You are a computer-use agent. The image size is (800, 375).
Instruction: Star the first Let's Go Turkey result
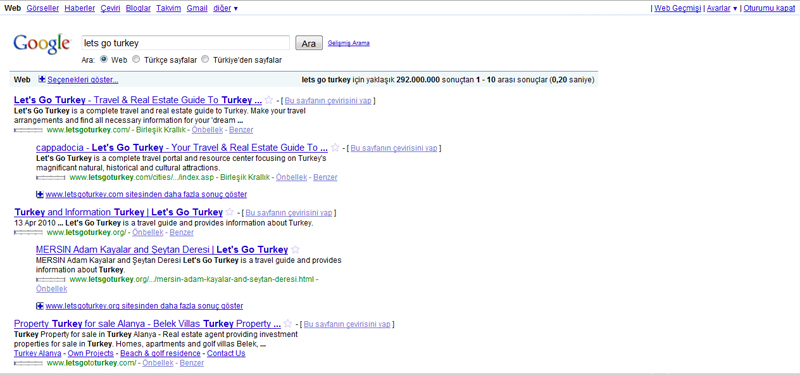click(x=269, y=100)
